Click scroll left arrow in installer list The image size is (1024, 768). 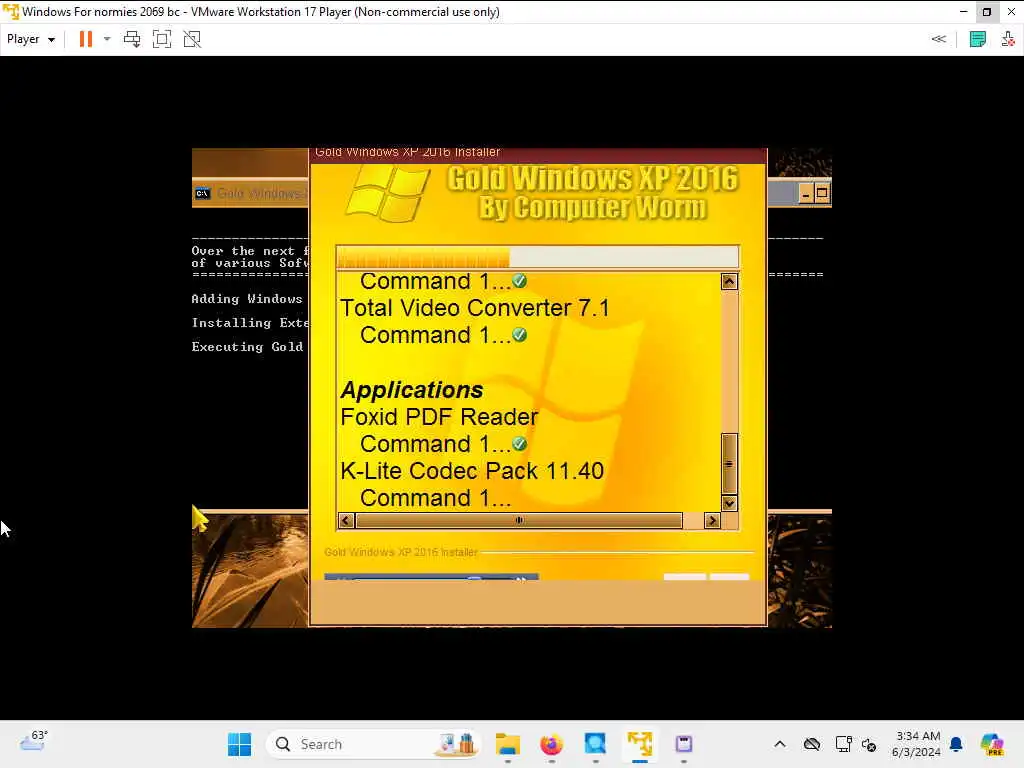346,520
